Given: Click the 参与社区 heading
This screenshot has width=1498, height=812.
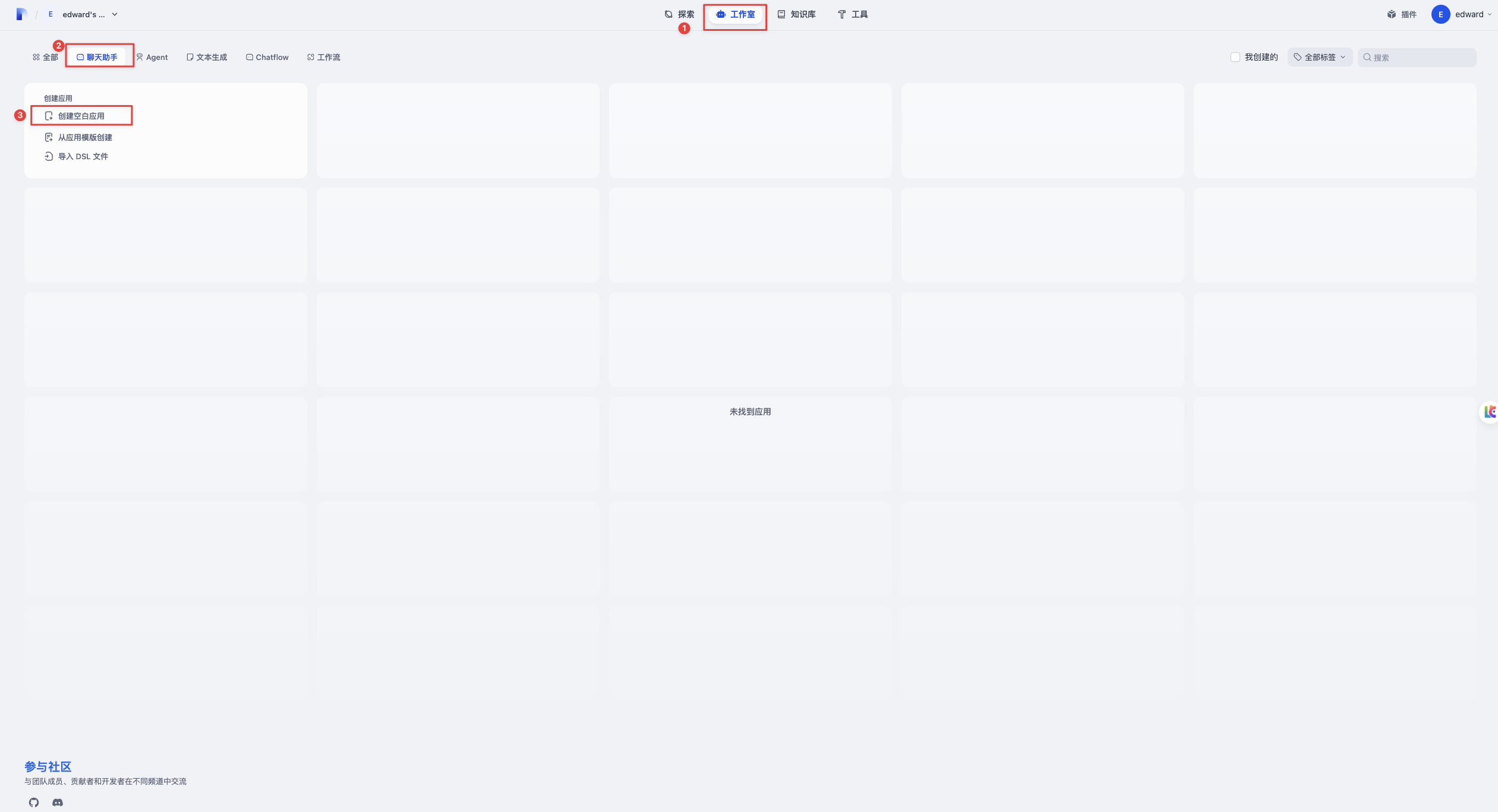Looking at the screenshot, I should tap(48, 767).
